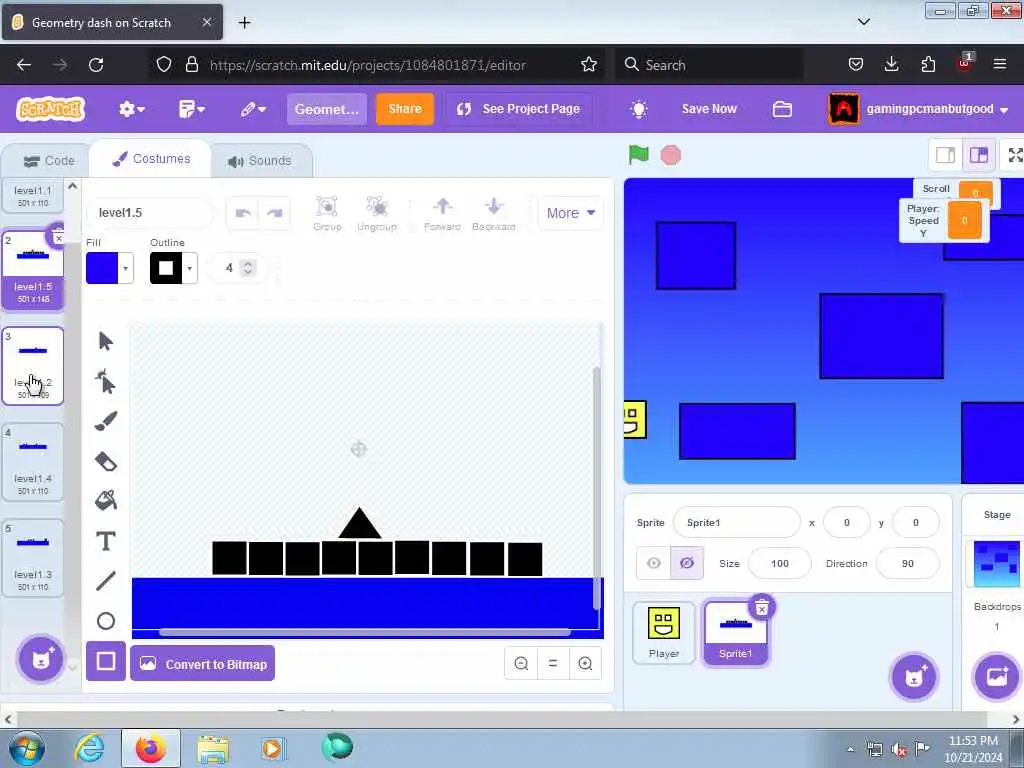Switch to small stage layout

(x=945, y=155)
